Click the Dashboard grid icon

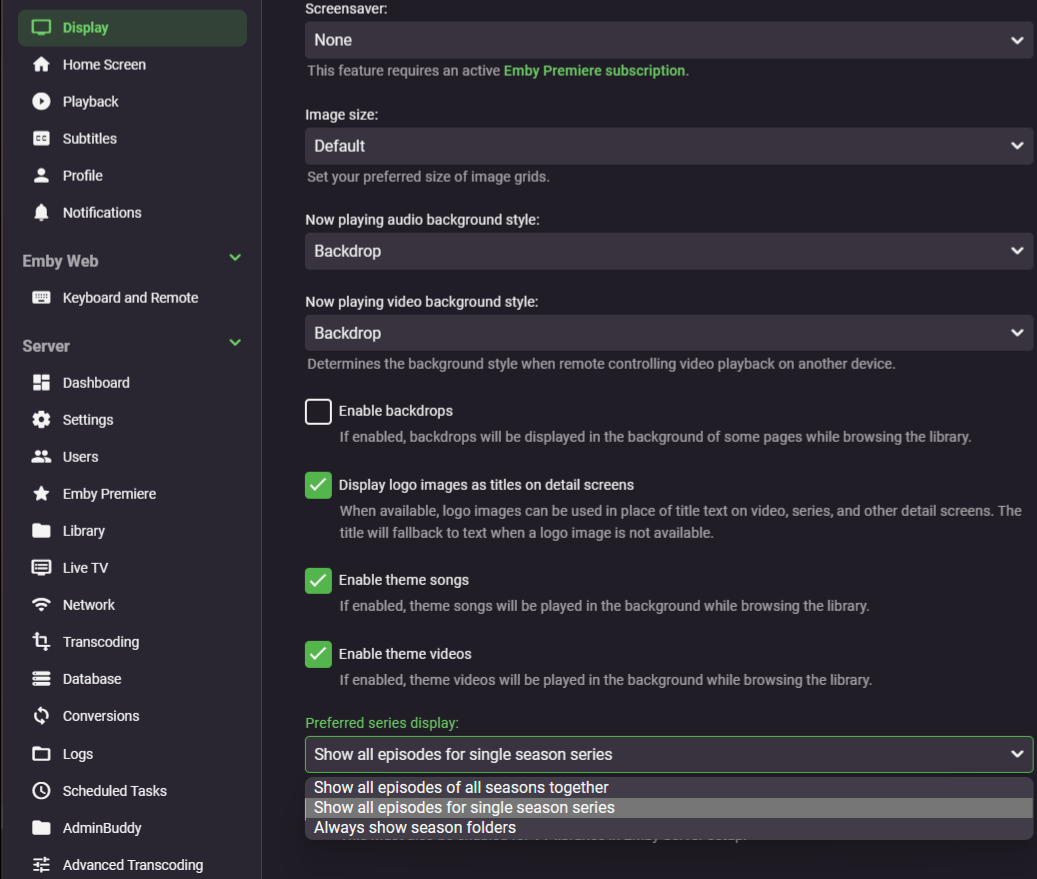(x=41, y=382)
